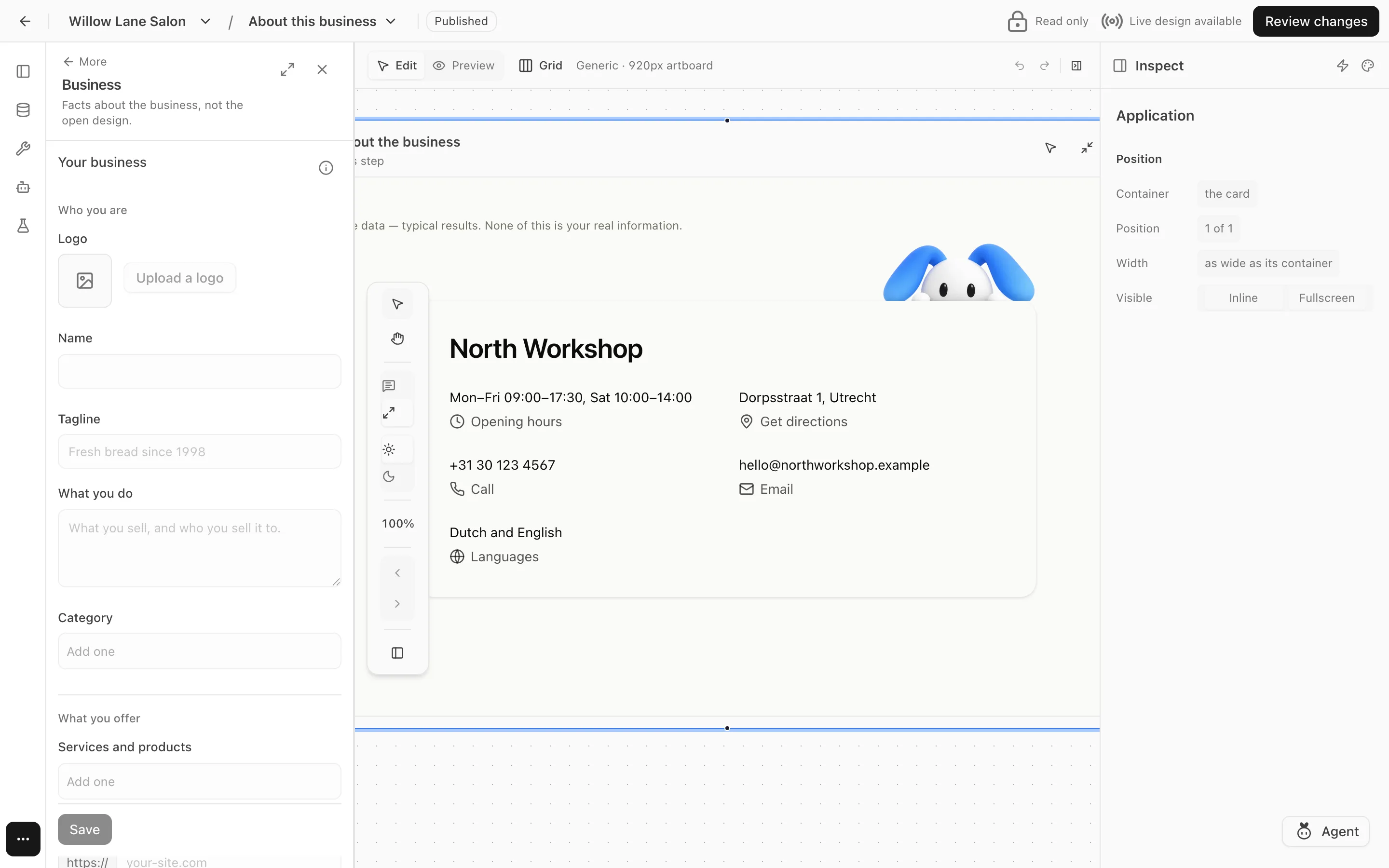Click the comment tool in floating toolbar

click(389, 386)
